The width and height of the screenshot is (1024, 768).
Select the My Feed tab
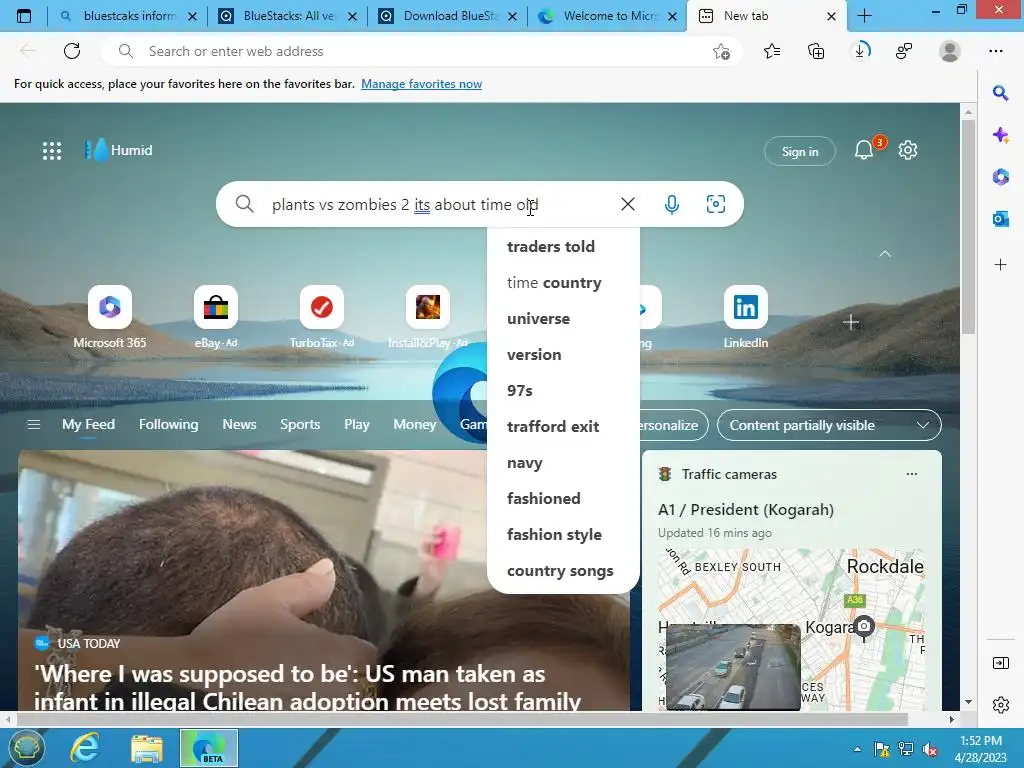point(88,424)
